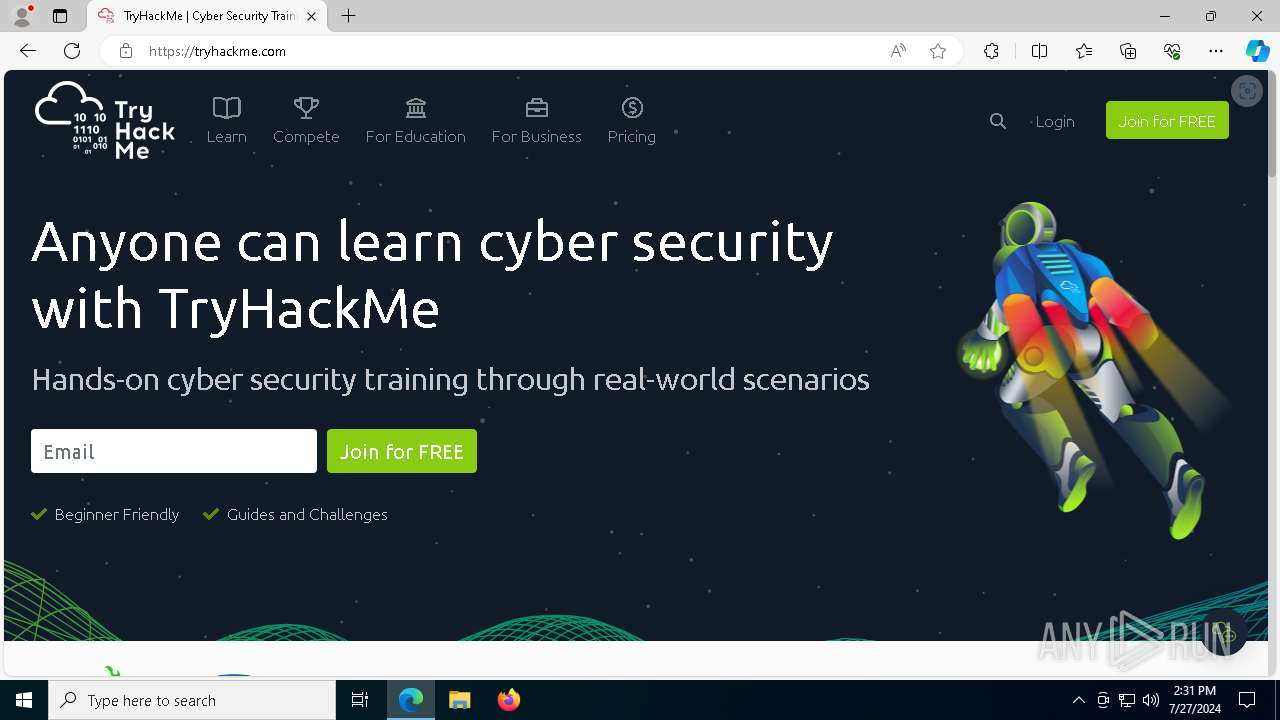Open the Compete navigation menu
Screen dimensions: 1280x720
click(x=306, y=121)
